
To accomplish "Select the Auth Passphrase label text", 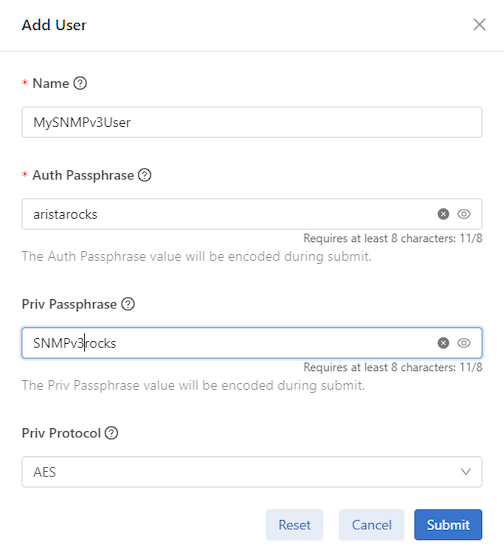I will tap(83, 175).
